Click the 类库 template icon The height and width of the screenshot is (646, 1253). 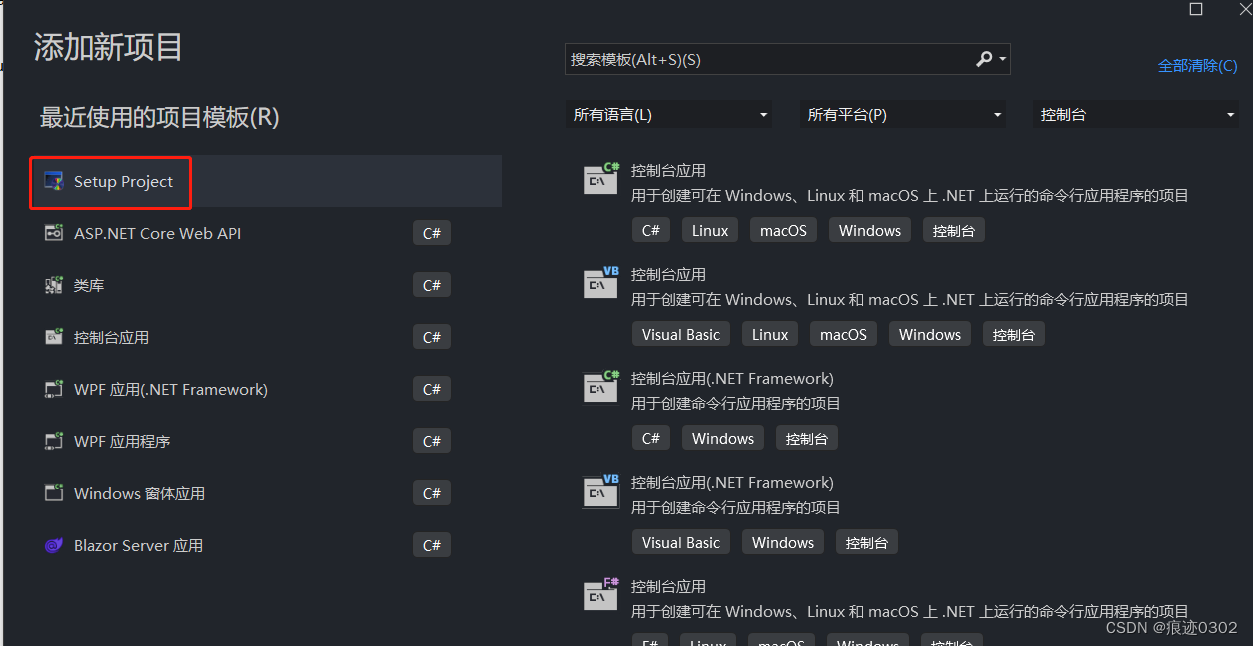(54, 285)
